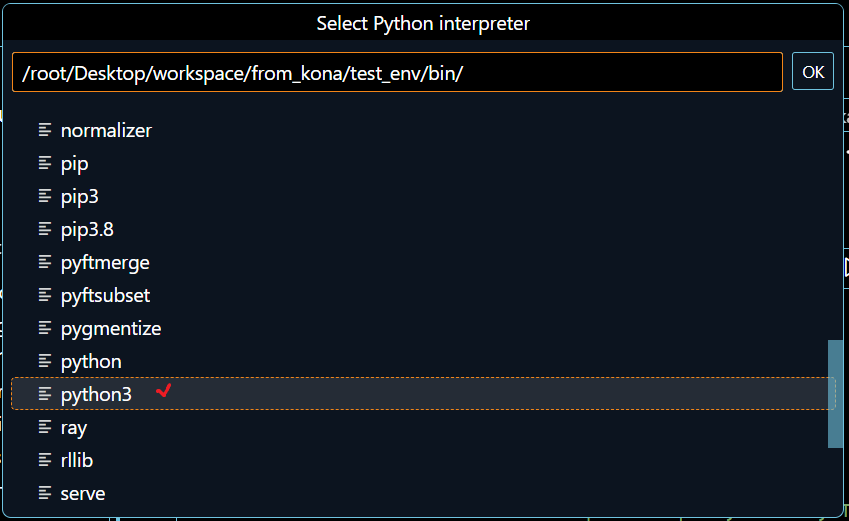This screenshot has width=849, height=521.
Task: Click the file icon beside pygmentize
Action: point(45,328)
